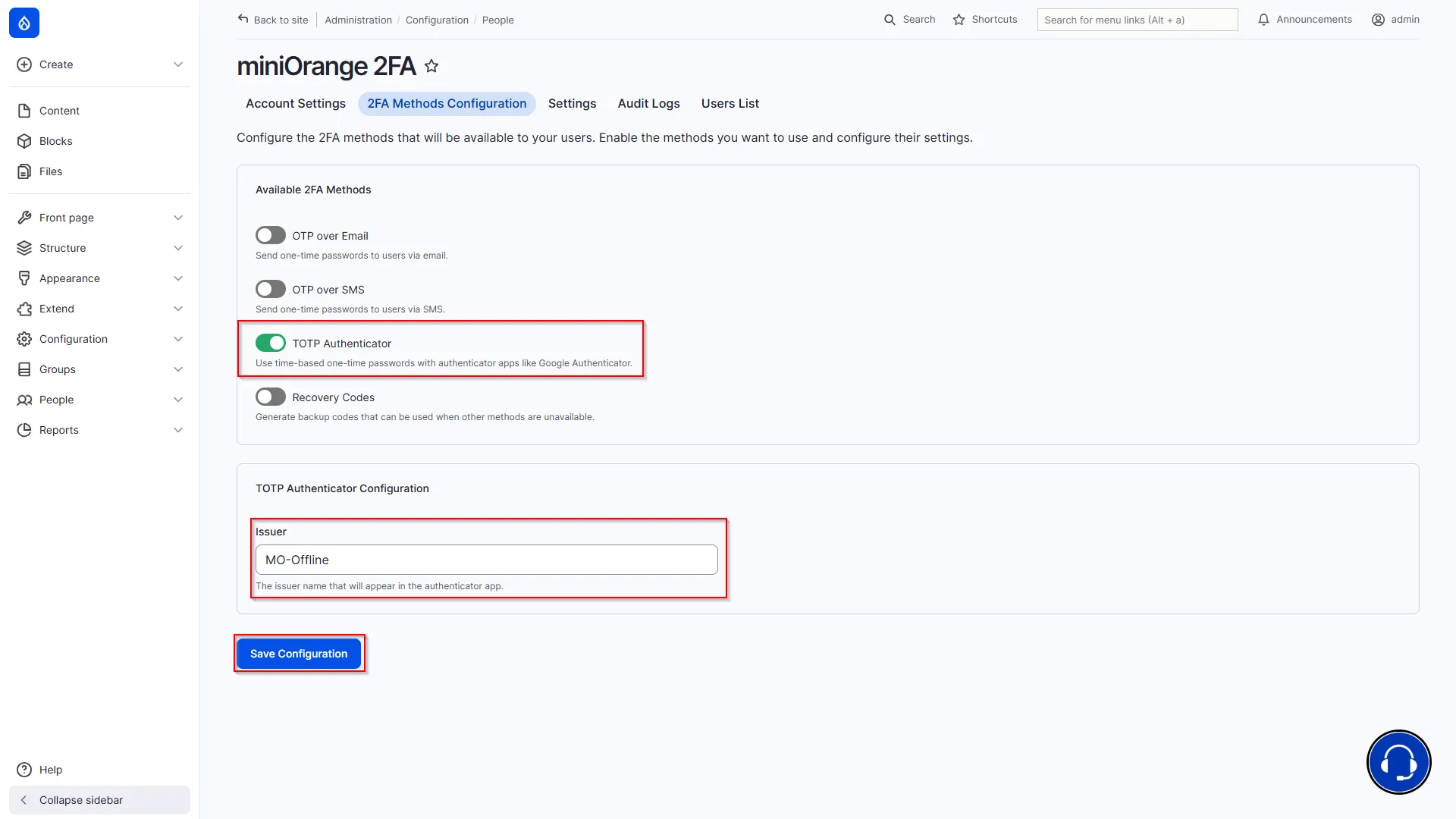The image size is (1456, 819).
Task: Expand Front page submenu chevron
Action: 178,218
